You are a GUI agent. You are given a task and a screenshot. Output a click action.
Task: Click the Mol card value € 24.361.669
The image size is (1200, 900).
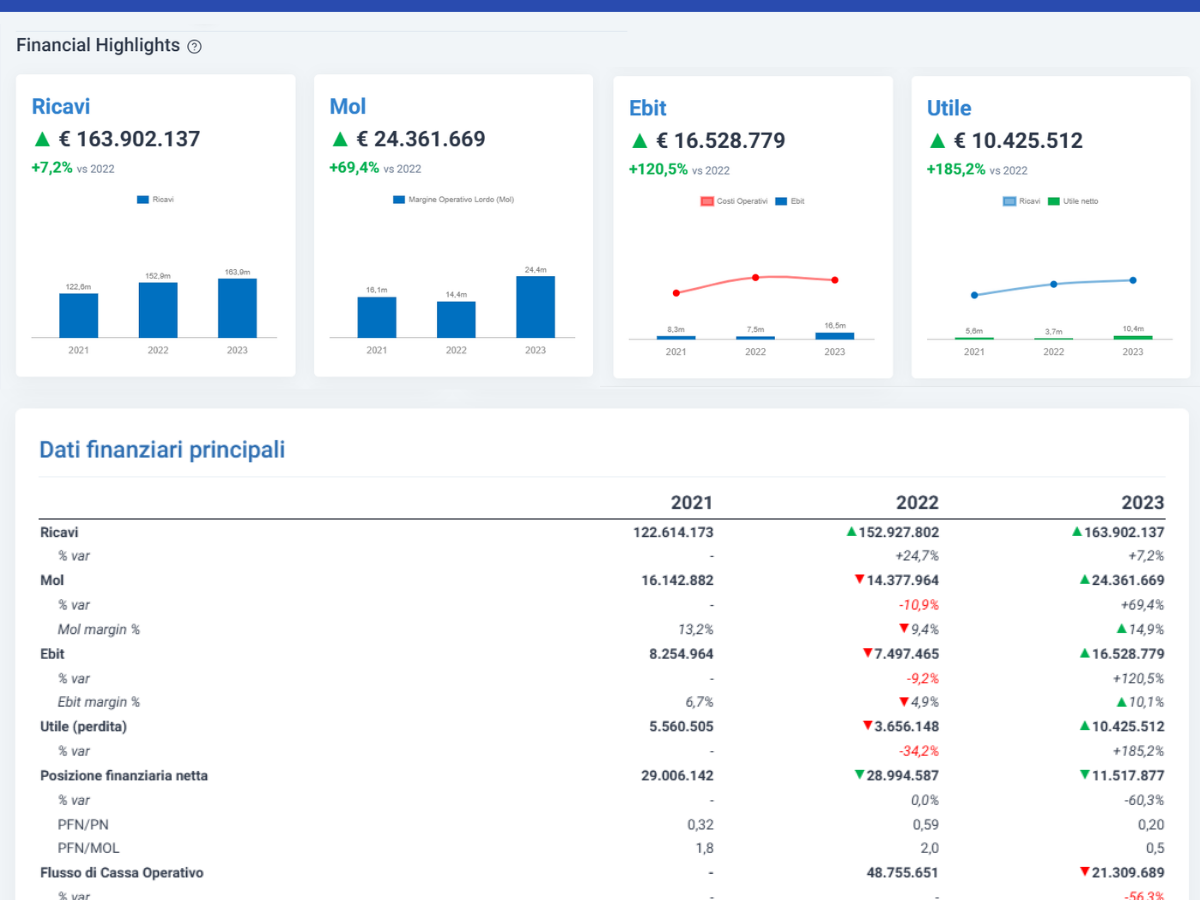point(420,139)
